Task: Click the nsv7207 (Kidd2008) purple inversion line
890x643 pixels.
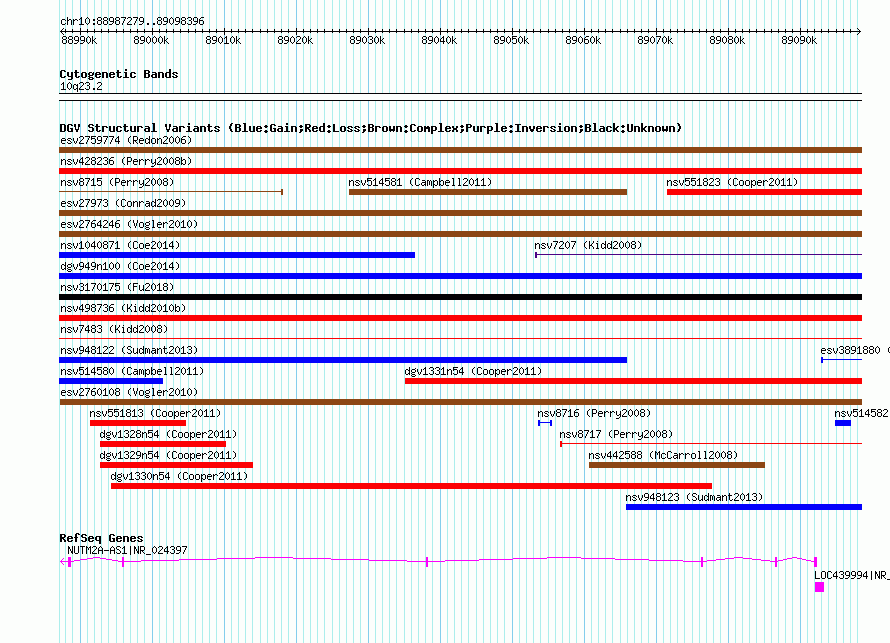Action: point(698,255)
